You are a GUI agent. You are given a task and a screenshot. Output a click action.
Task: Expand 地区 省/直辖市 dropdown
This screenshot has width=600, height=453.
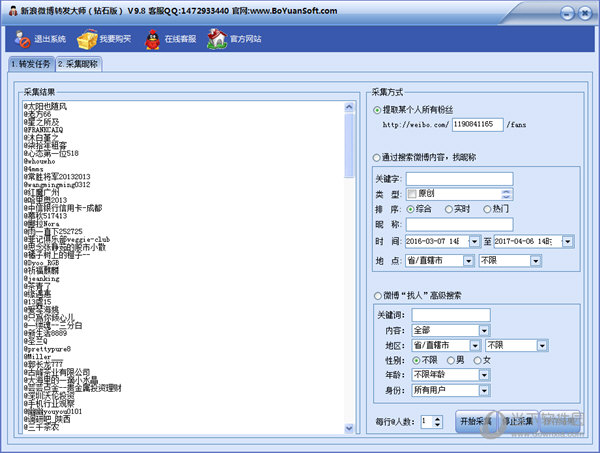coord(475,345)
